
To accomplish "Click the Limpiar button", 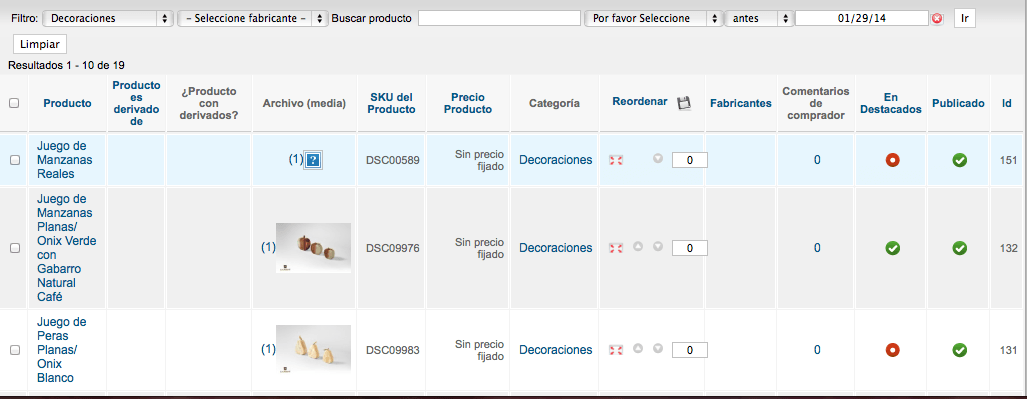I will (x=40, y=45).
